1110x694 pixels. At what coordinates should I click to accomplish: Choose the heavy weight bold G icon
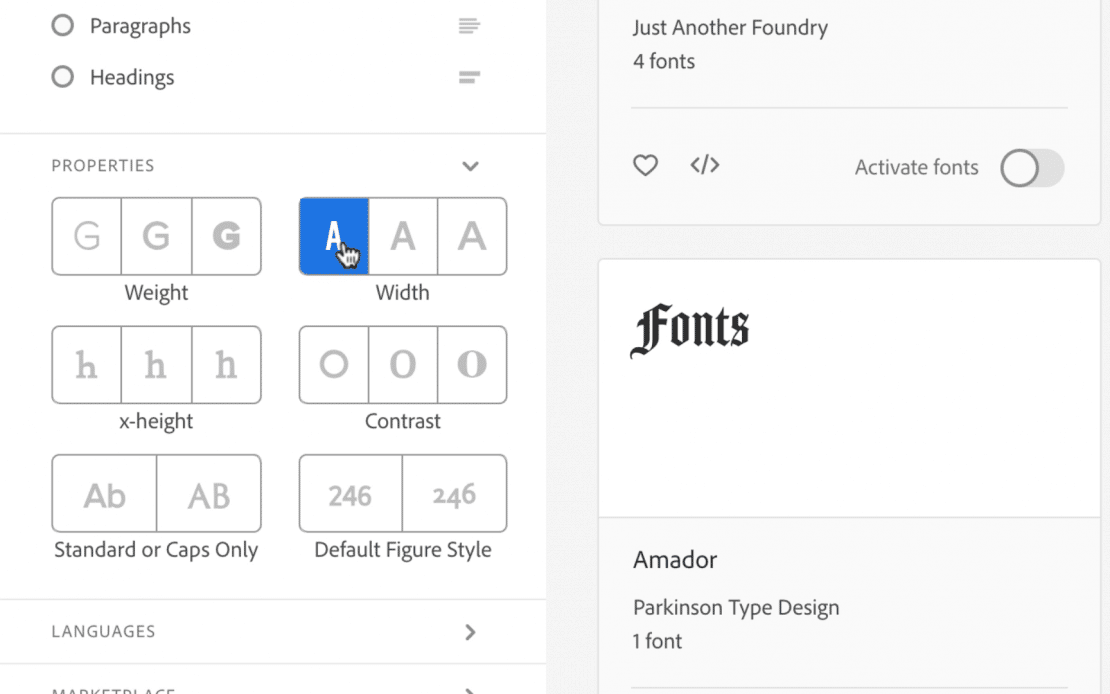click(226, 236)
